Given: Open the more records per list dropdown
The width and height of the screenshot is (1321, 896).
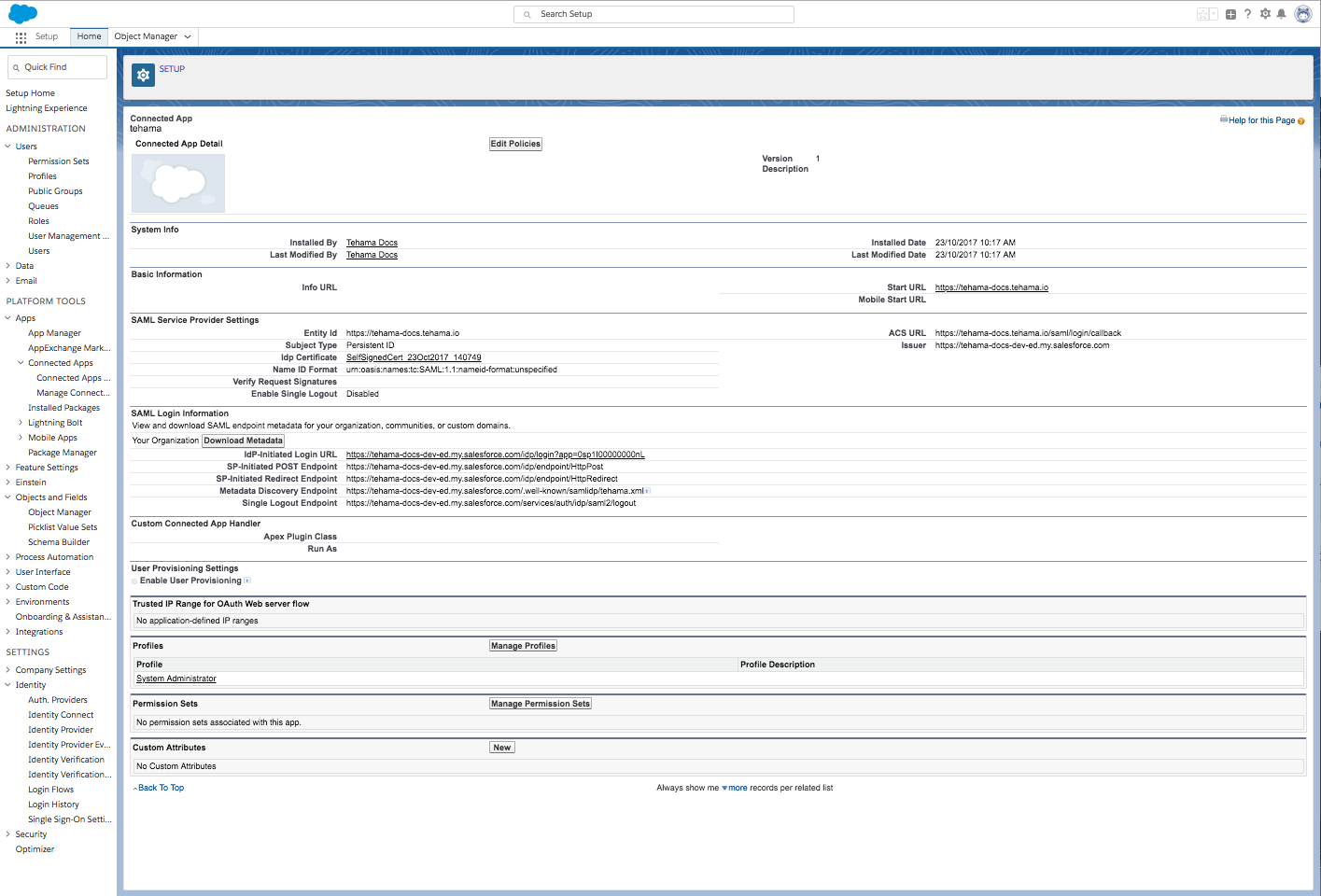Looking at the screenshot, I should click(734, 788).
